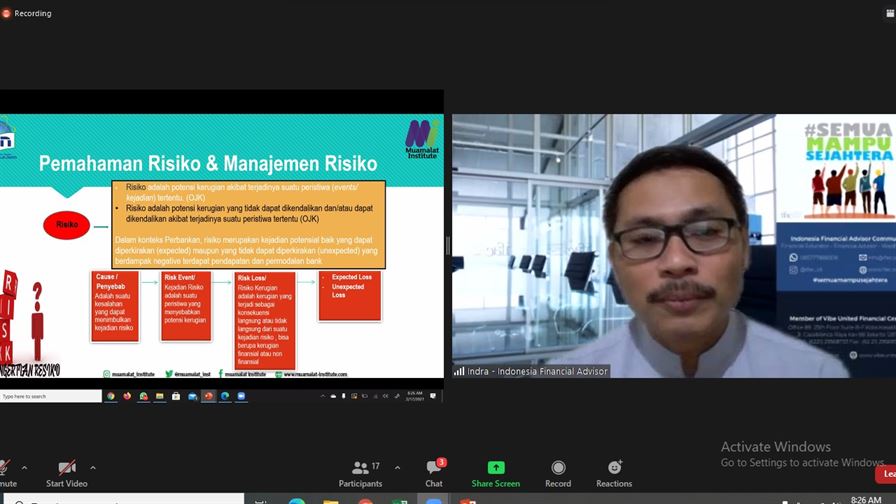Click the Recording indicator at top left
This screenshot has height=504, width=896.
27,13
